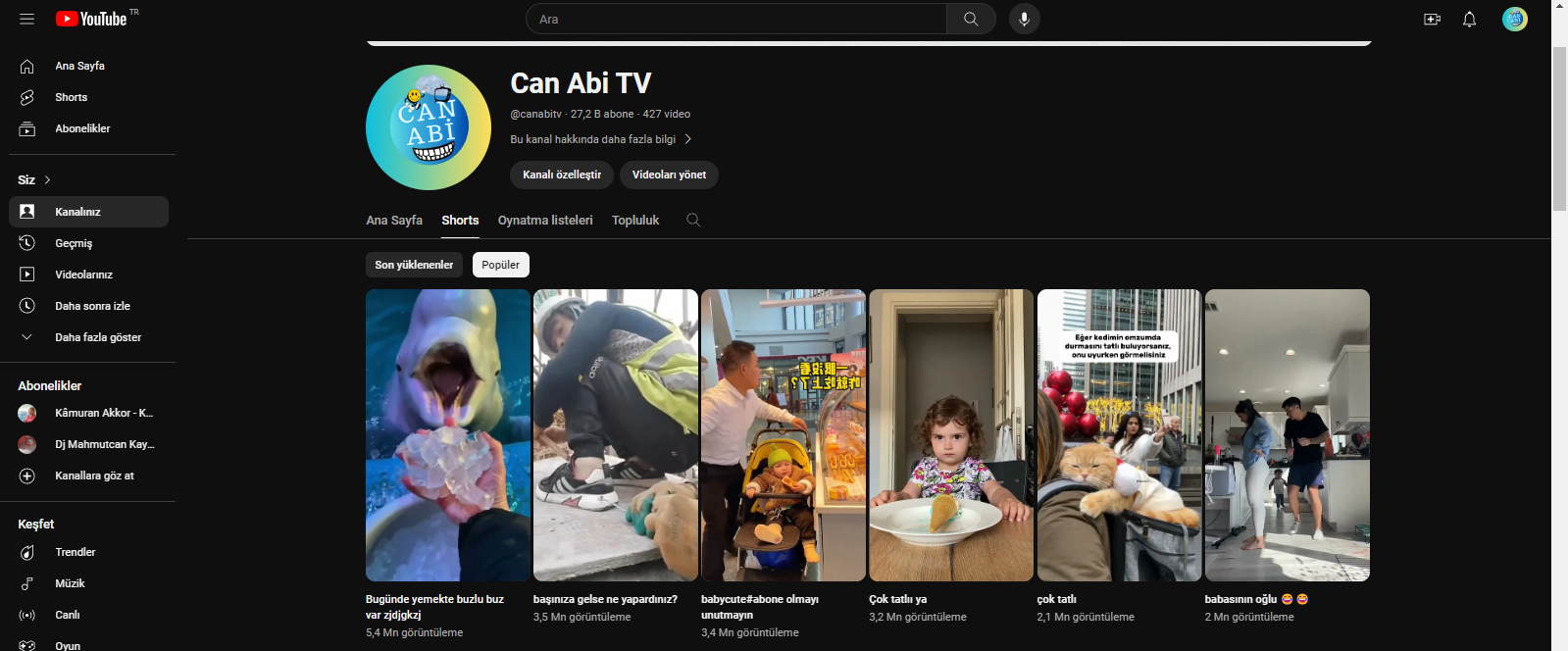Open the kitchen dancing short thumbnail
Image resolution: width=1568 pixels, height=651 pixels.
(1288, 435)
